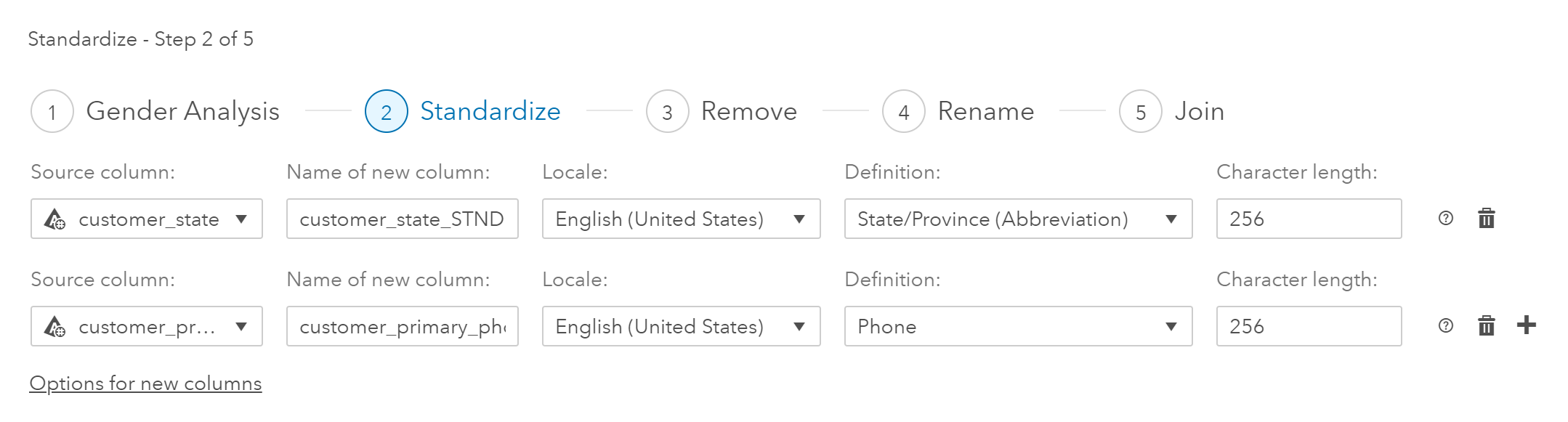
Task: Jump to step 3 Remove
Action: pyautogui.click(x=667, y=112)
